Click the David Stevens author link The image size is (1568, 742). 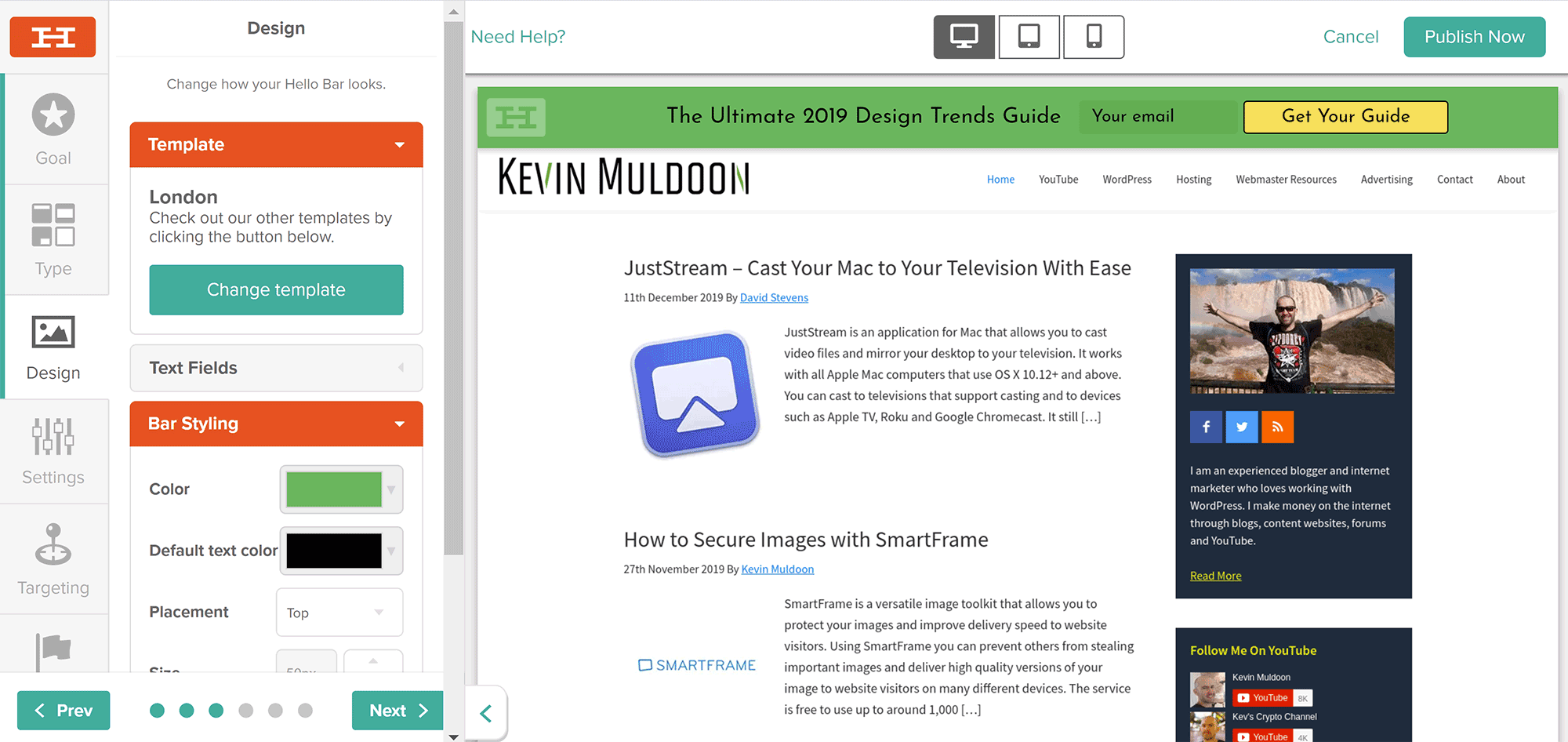[x=774, y=298]
